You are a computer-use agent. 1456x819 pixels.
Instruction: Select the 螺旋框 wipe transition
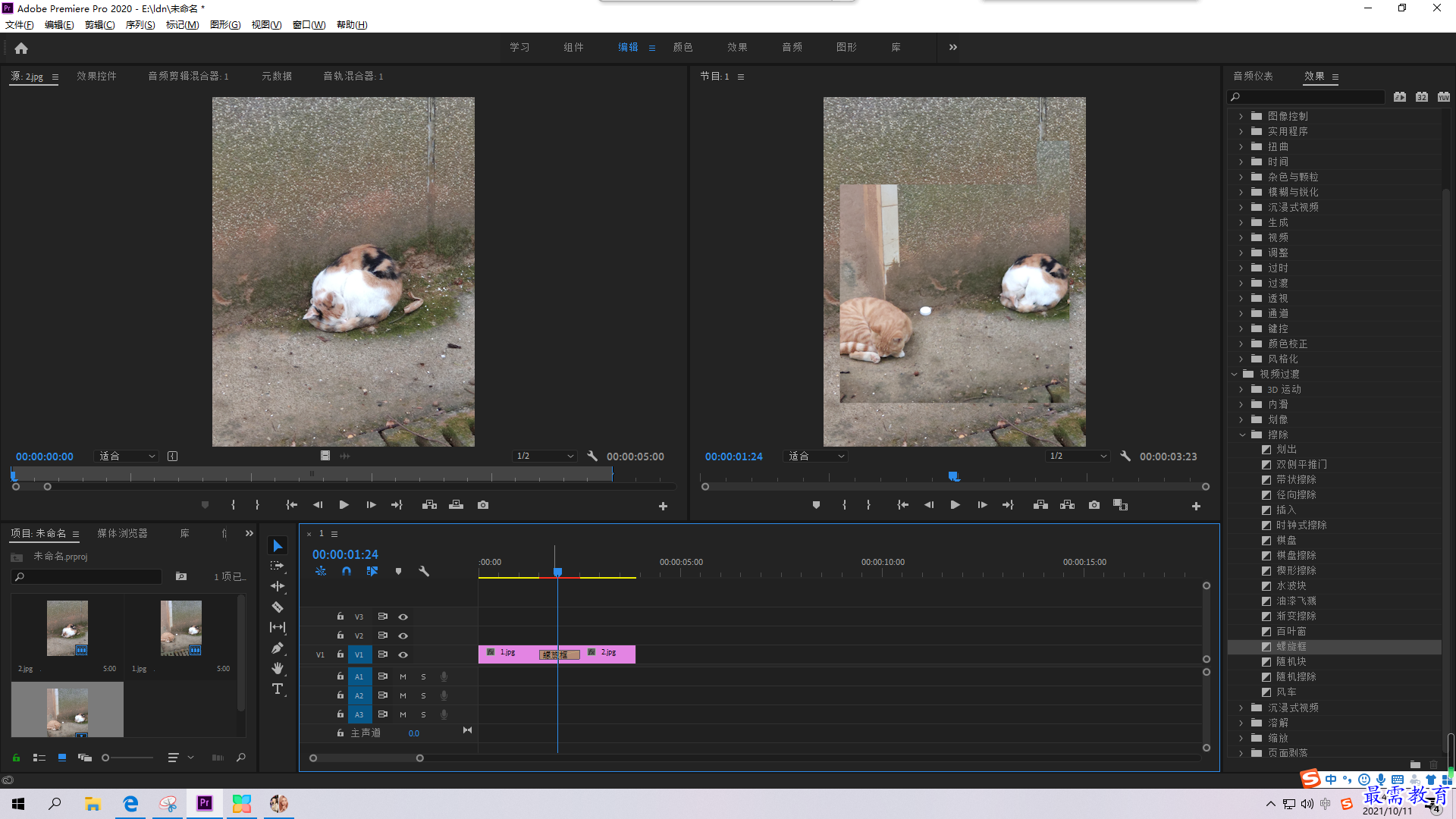click(1291, 647)
